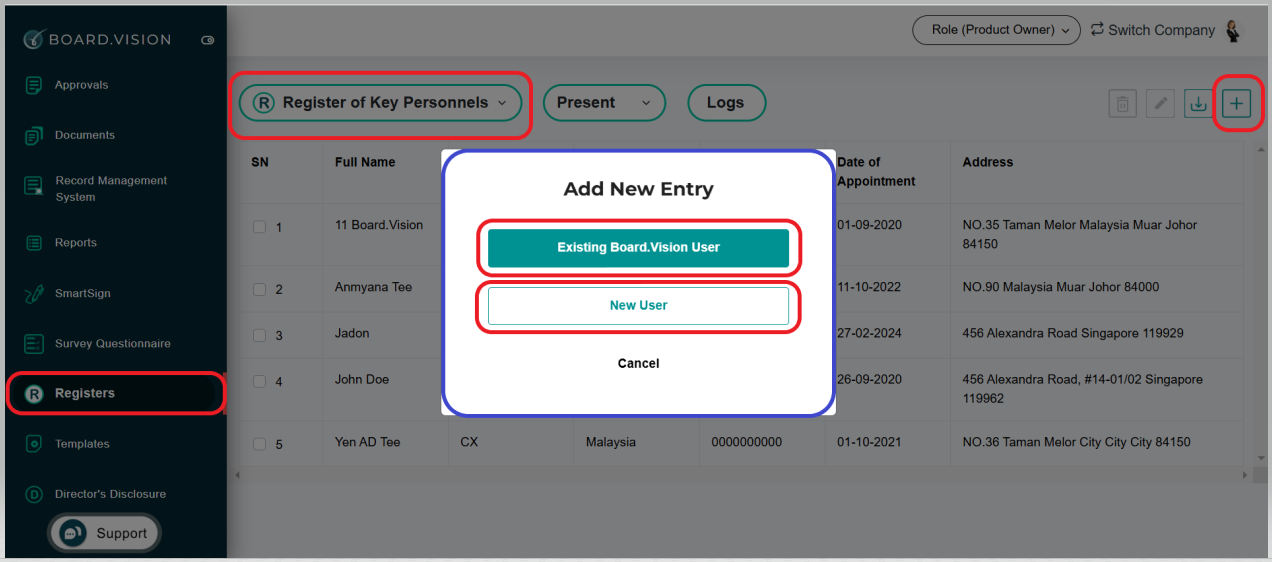Tick checkbox for row 1

tap(259, 227)
